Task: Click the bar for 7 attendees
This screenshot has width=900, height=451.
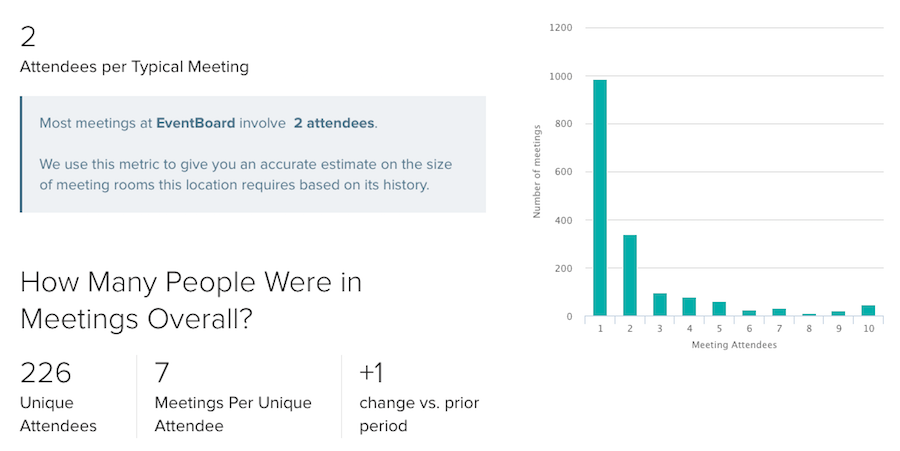Action: 779,312
